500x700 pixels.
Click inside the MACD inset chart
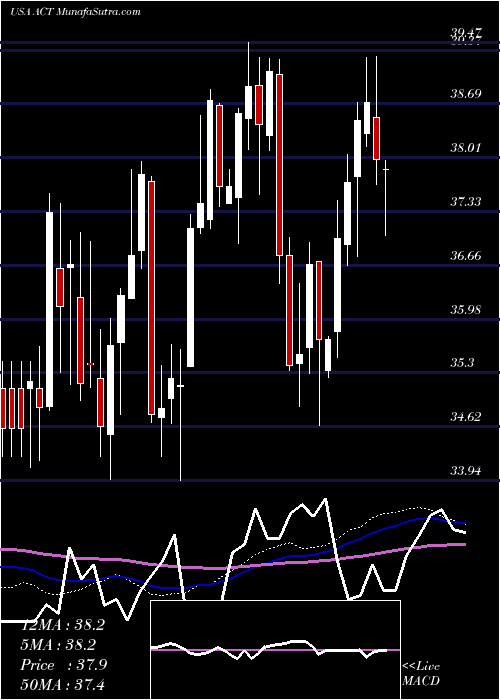(275, 650)
